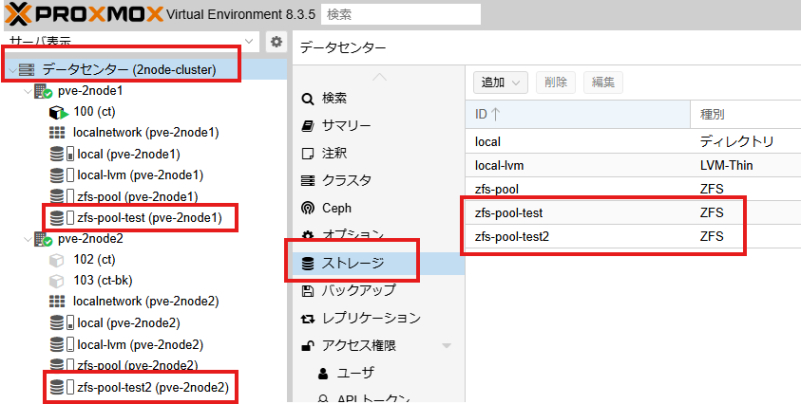This screenshot has width=801, height=404.
Task: Click the local (pve-2node1) storage icon
Action: 62,154
